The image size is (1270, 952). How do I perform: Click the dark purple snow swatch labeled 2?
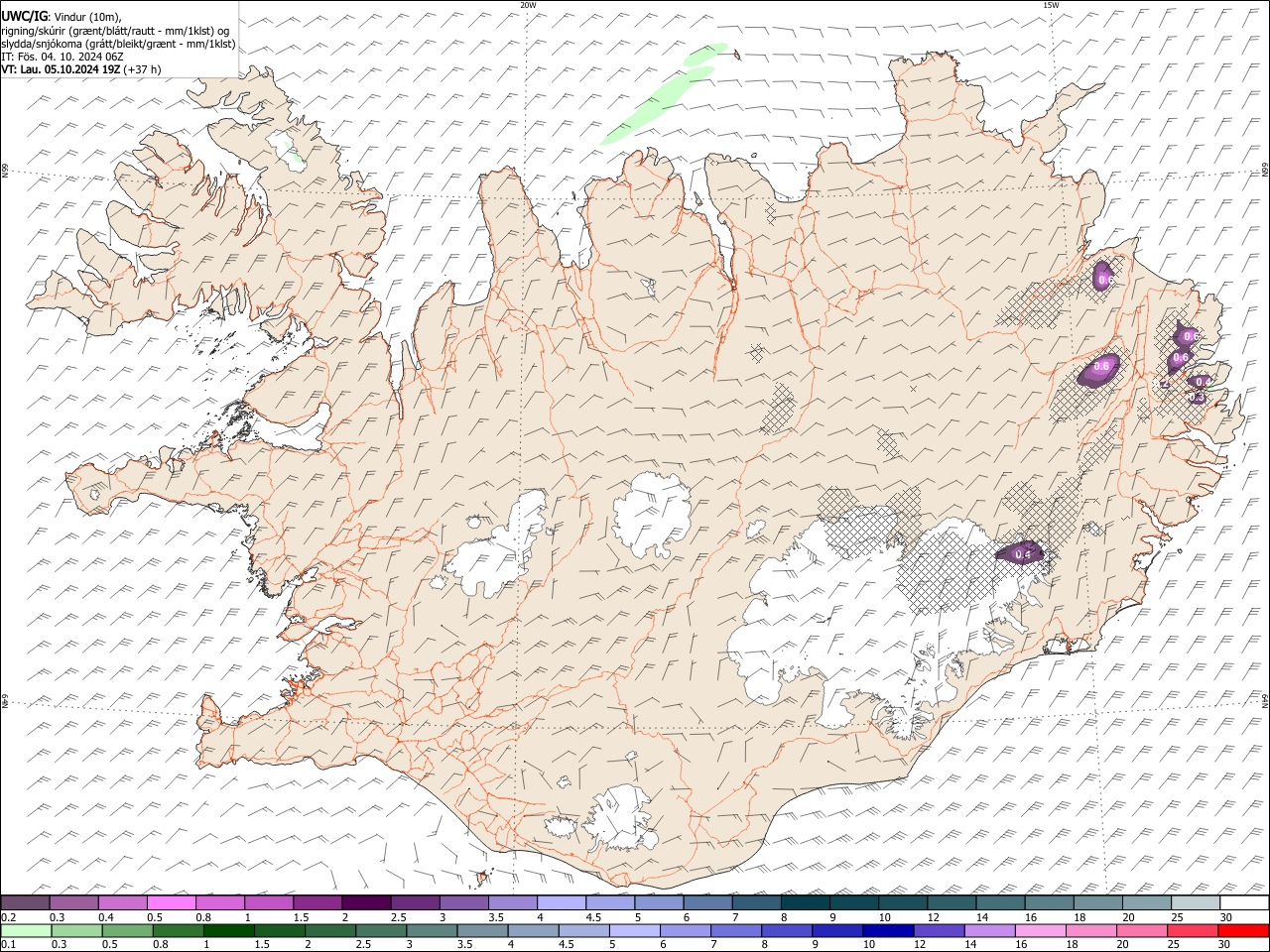click(x=365, y=902)
